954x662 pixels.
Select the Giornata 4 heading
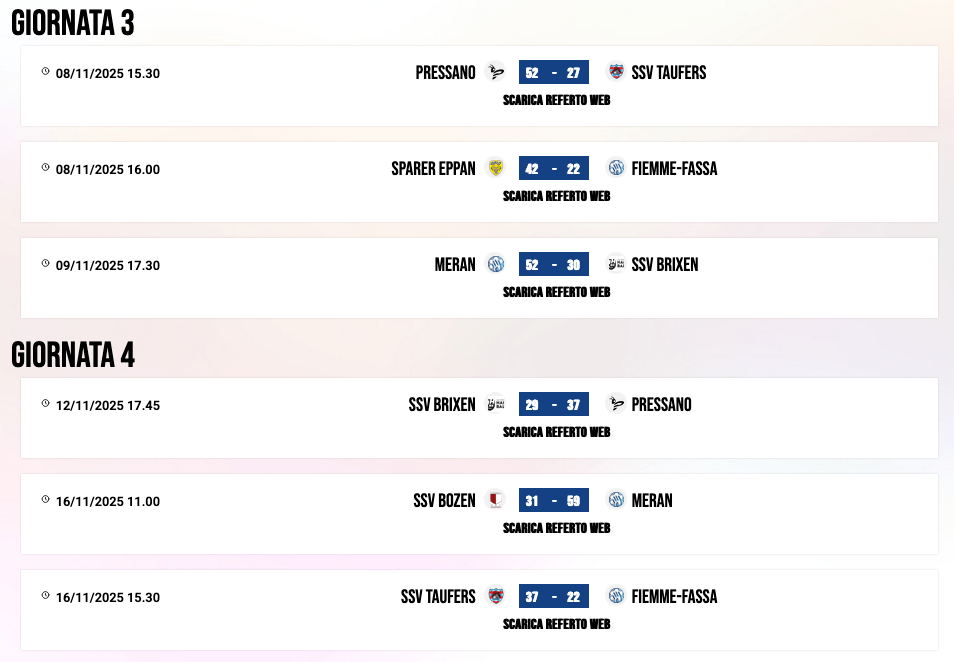73,355
